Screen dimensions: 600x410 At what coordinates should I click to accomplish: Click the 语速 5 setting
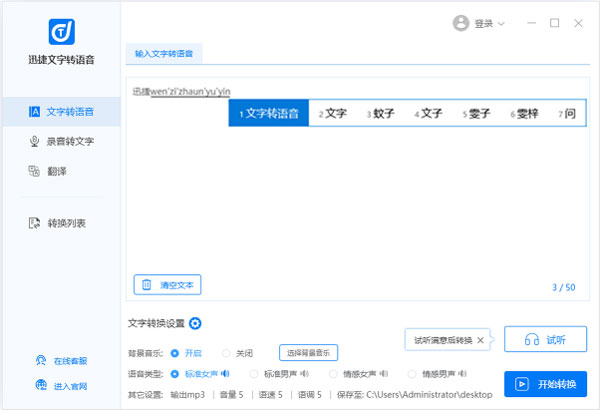pyautogui.click(x=271, y=395)
